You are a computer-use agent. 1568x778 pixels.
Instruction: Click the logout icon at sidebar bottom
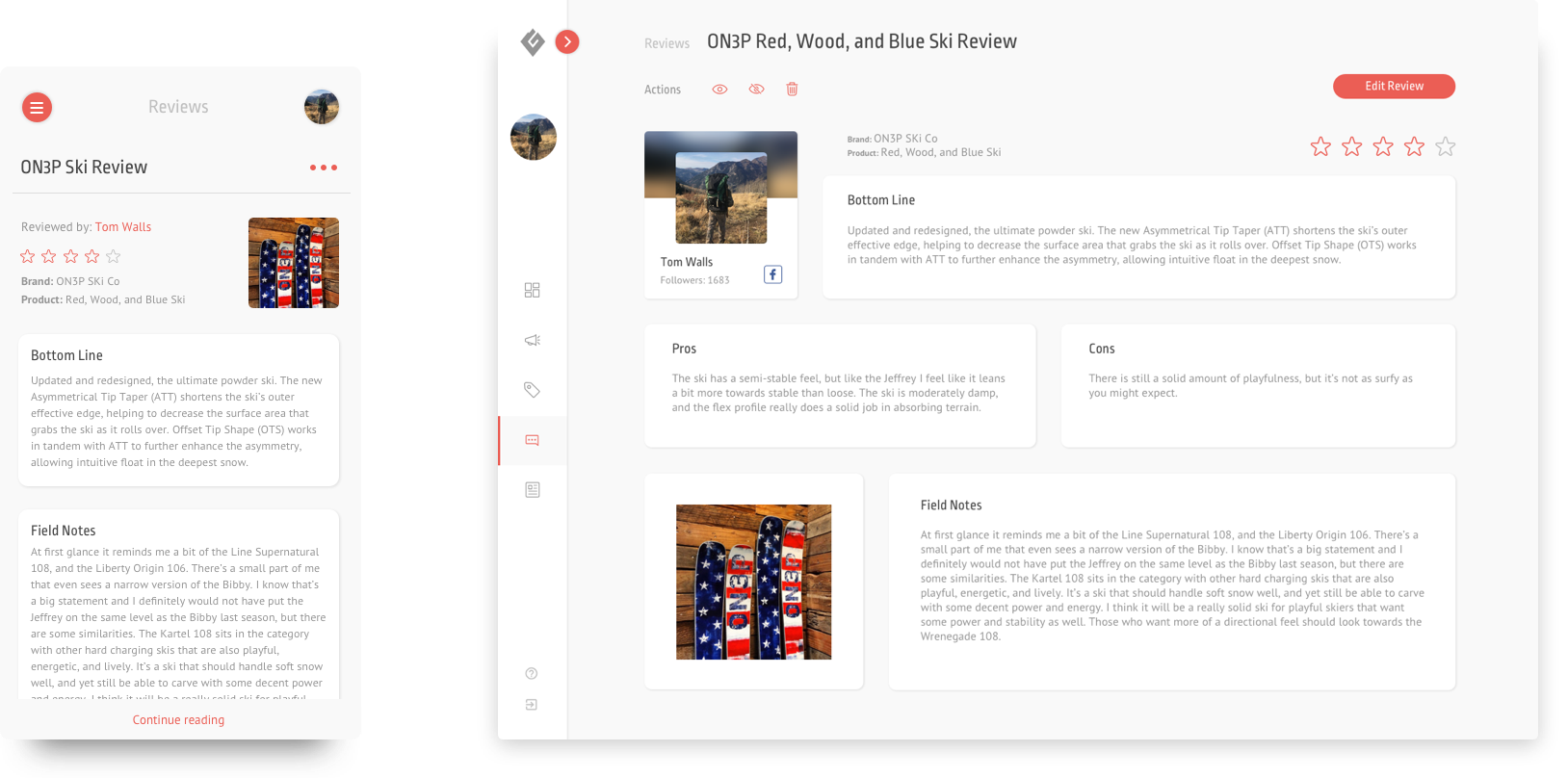(x=532, y=705)
